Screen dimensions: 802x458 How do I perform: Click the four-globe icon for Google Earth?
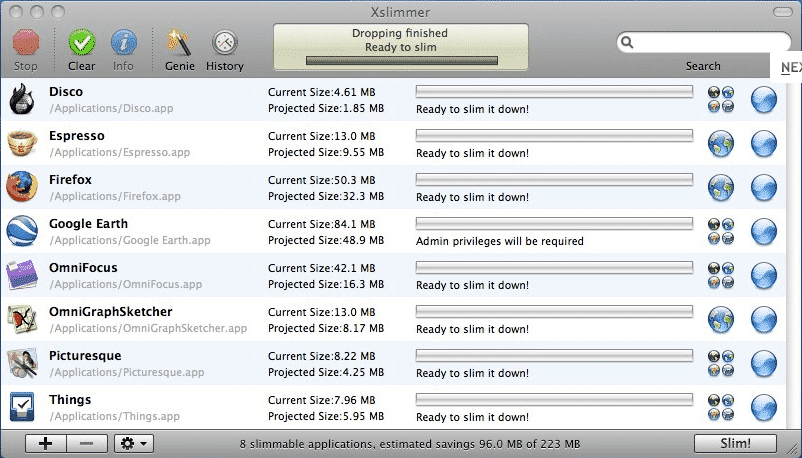tap(721, 232)
